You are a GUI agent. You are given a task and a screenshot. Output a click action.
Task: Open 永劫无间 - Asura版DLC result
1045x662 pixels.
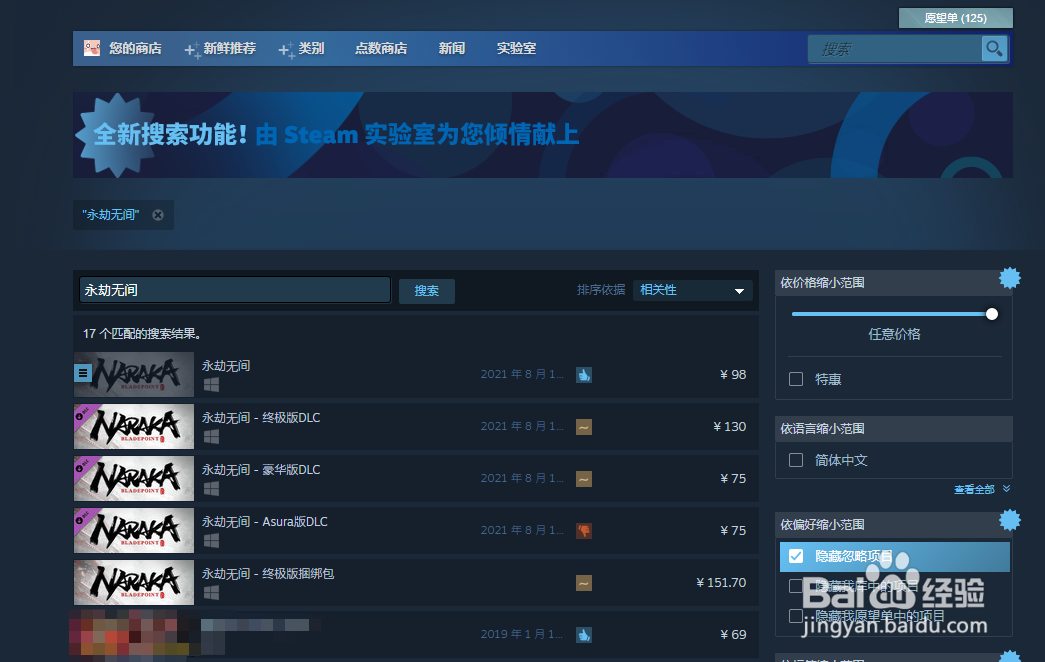pos(416,531)
